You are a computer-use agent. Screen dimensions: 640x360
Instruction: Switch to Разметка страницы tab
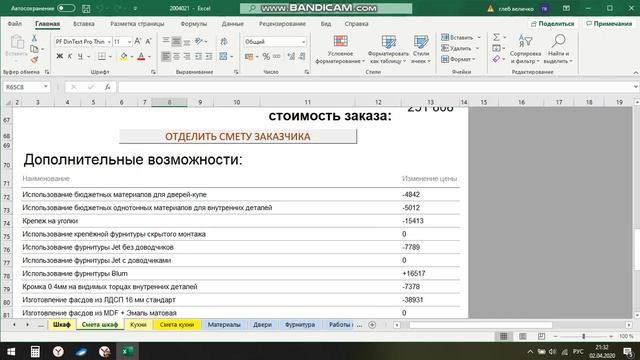point(137,24)
